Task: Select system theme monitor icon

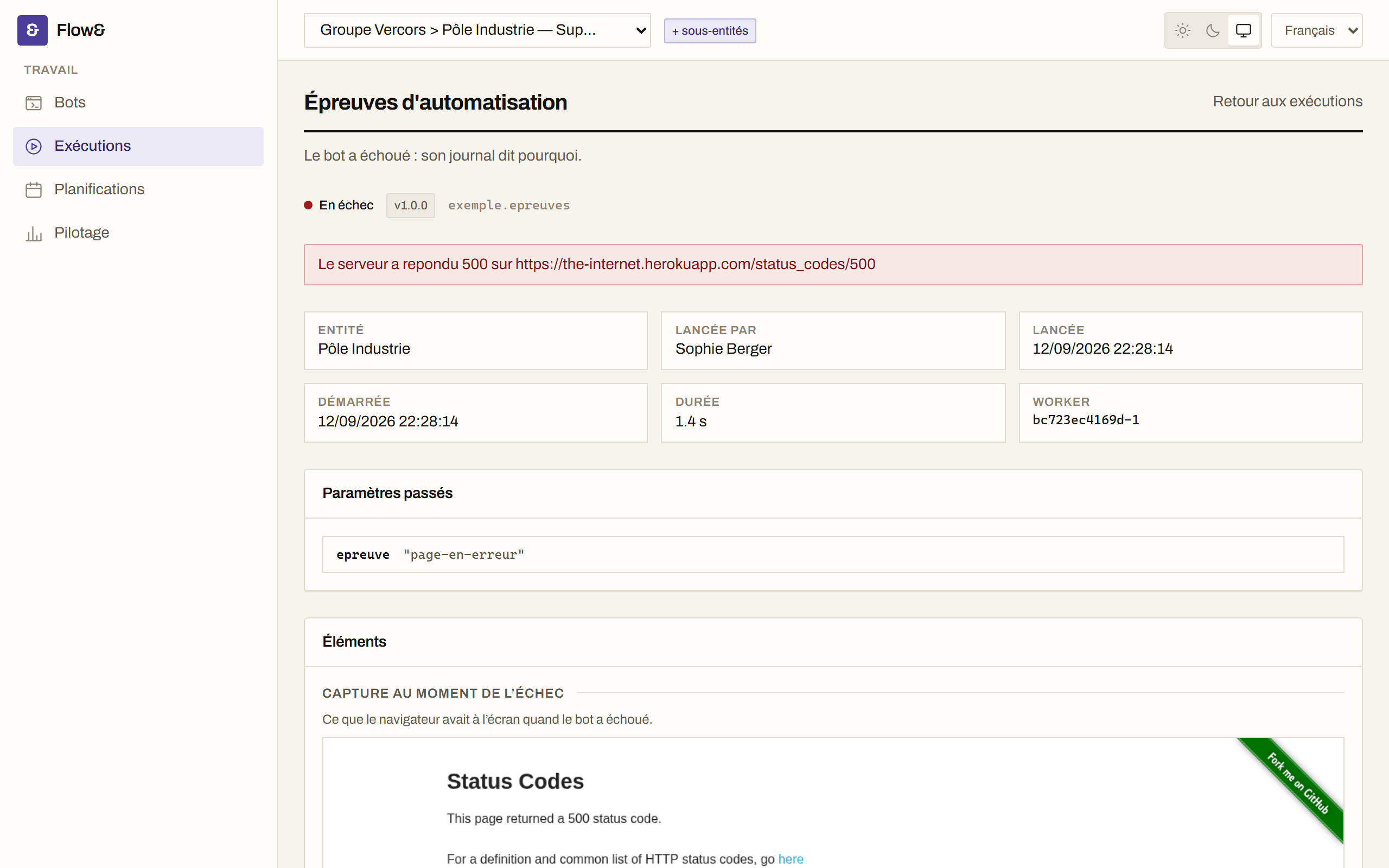Action: tap(1243, 30)
